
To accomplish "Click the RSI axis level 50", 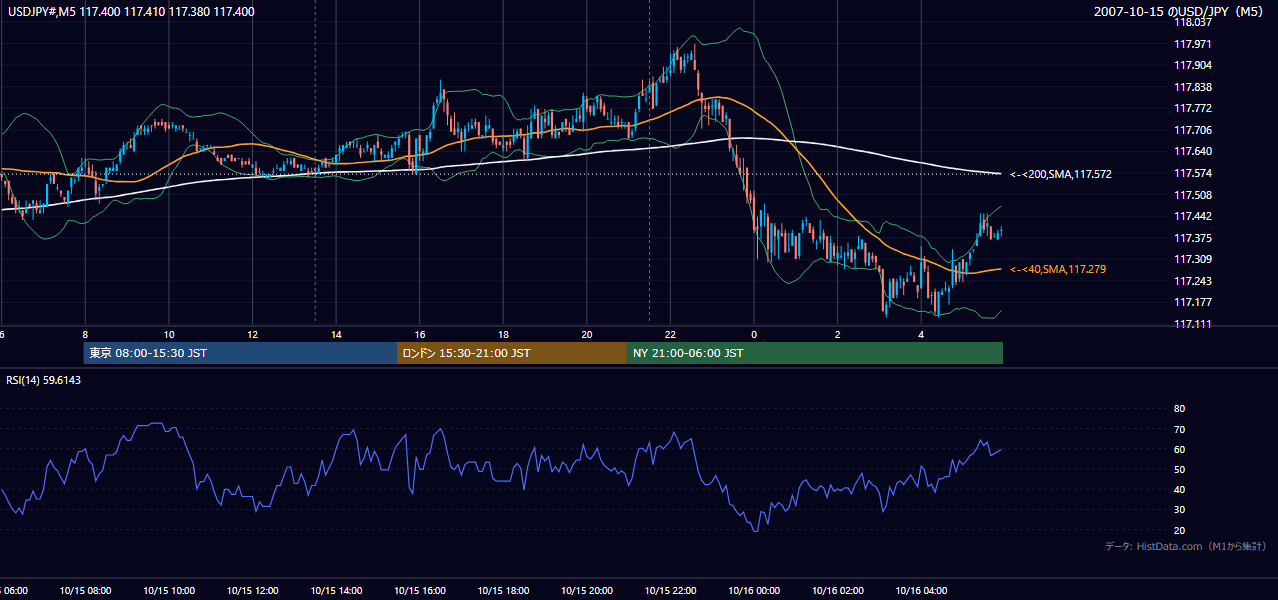I will 1179,469.
